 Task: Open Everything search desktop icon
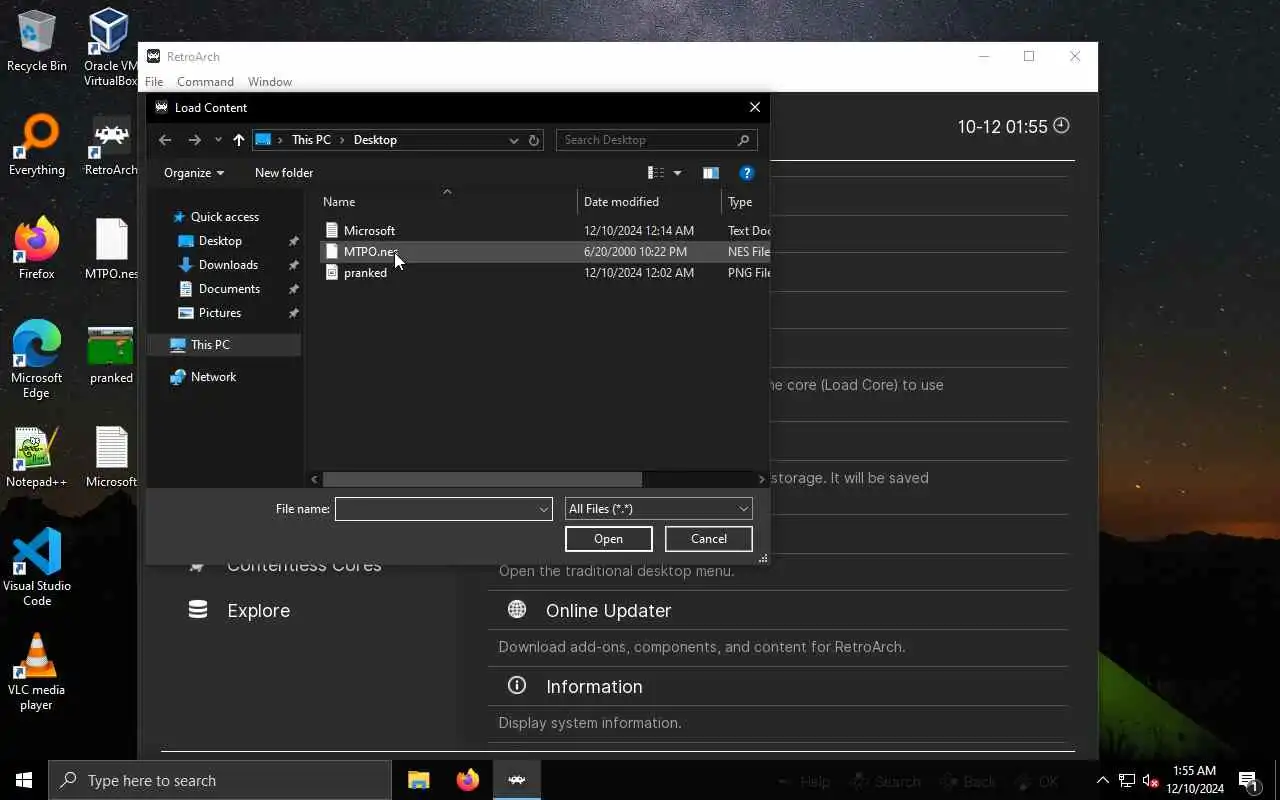37,146
